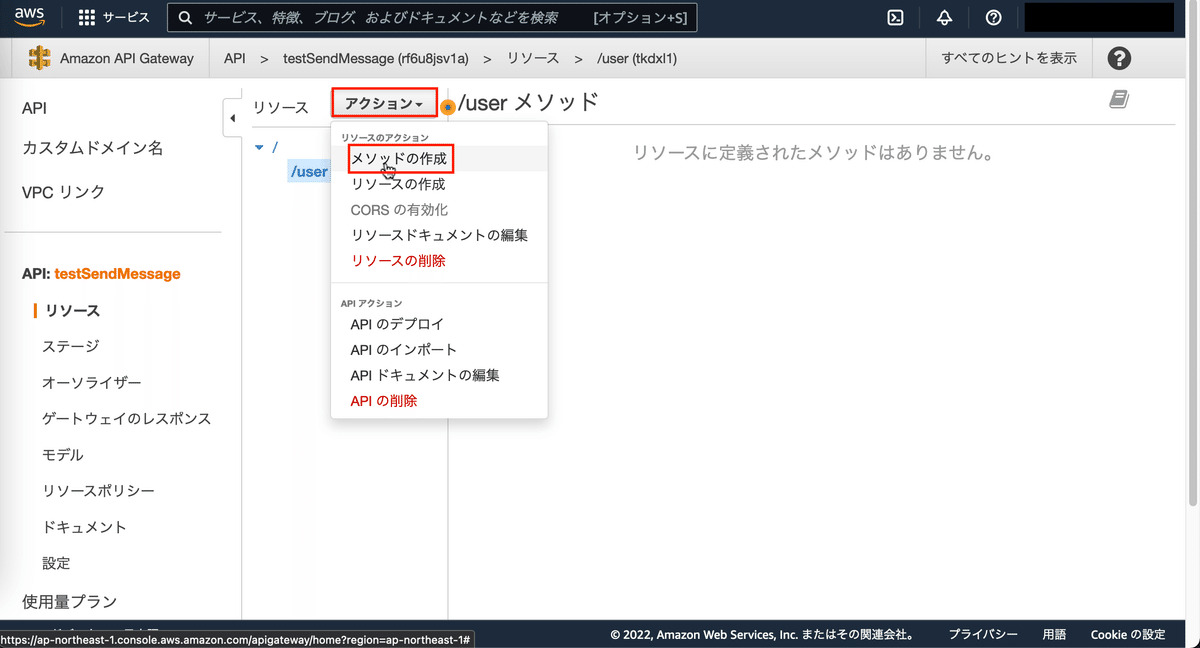Open リソースポリシー in the sidebar
Image resolution: width=1200 pixels, height=648 pixels.
tap(98, 490)
